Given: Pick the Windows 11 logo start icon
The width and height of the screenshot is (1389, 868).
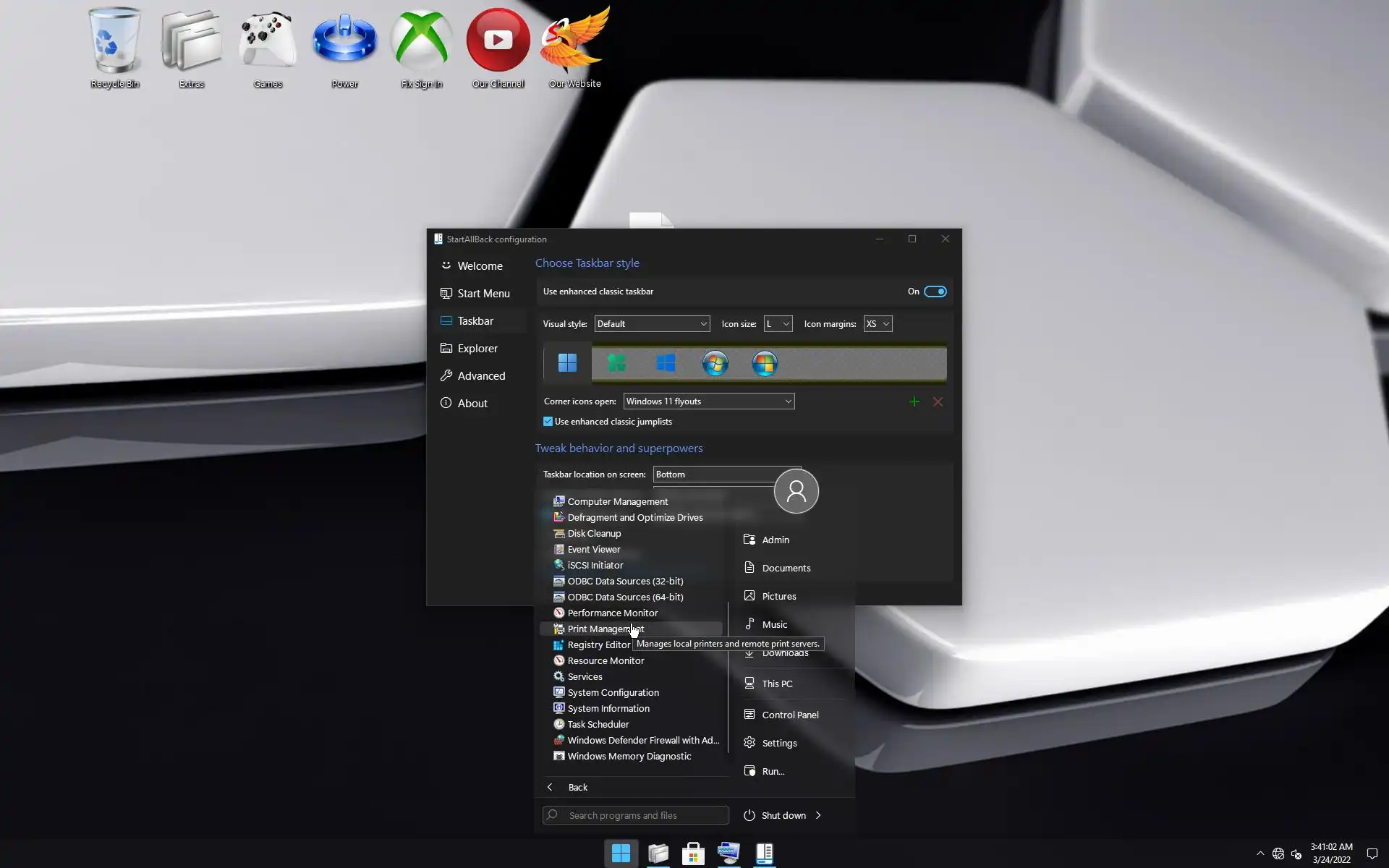Looking at the screenshot, I should click(x=567, y=363).
